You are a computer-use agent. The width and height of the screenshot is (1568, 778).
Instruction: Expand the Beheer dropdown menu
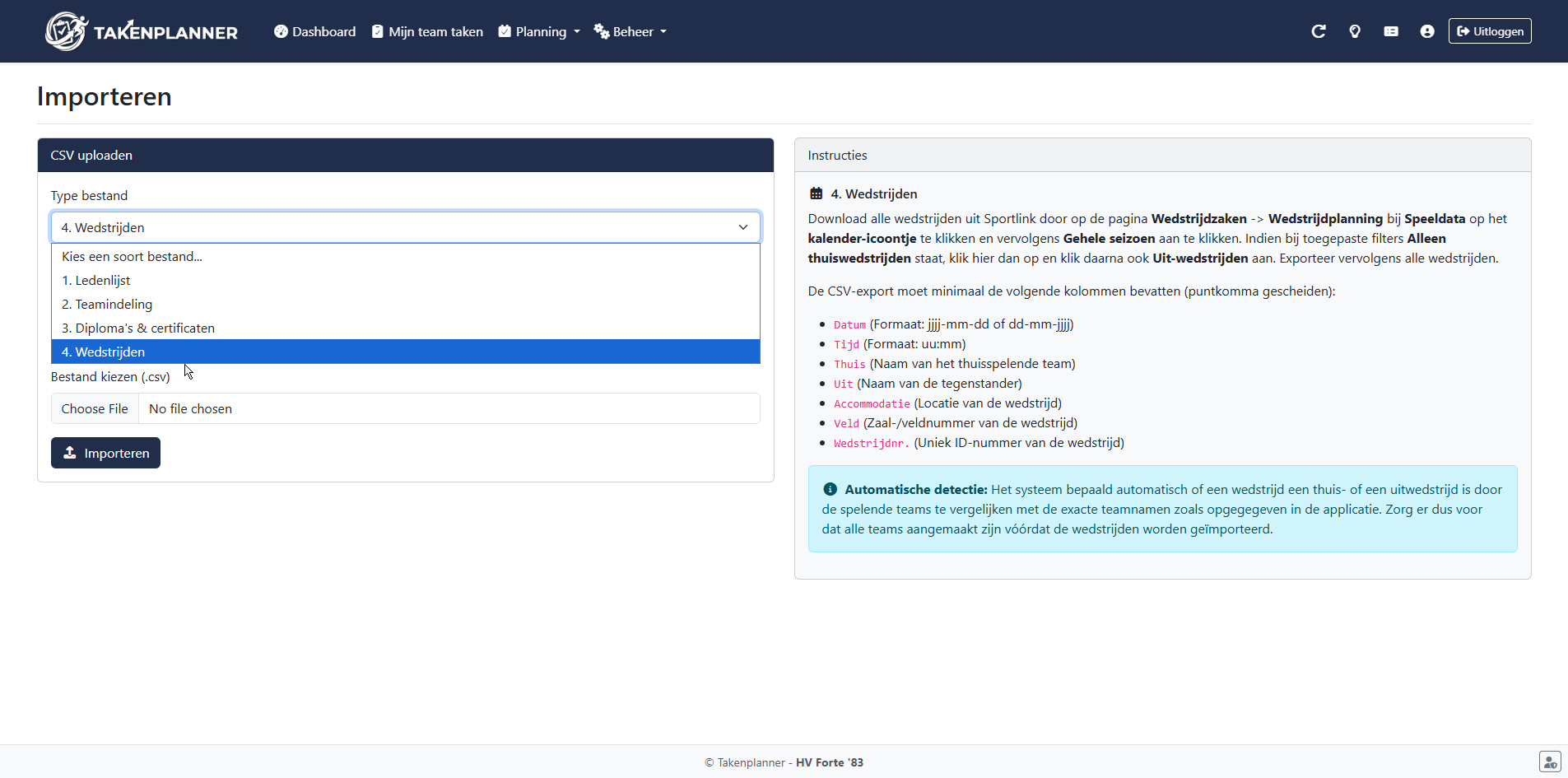pyautogui.click(x=630, y=31)
